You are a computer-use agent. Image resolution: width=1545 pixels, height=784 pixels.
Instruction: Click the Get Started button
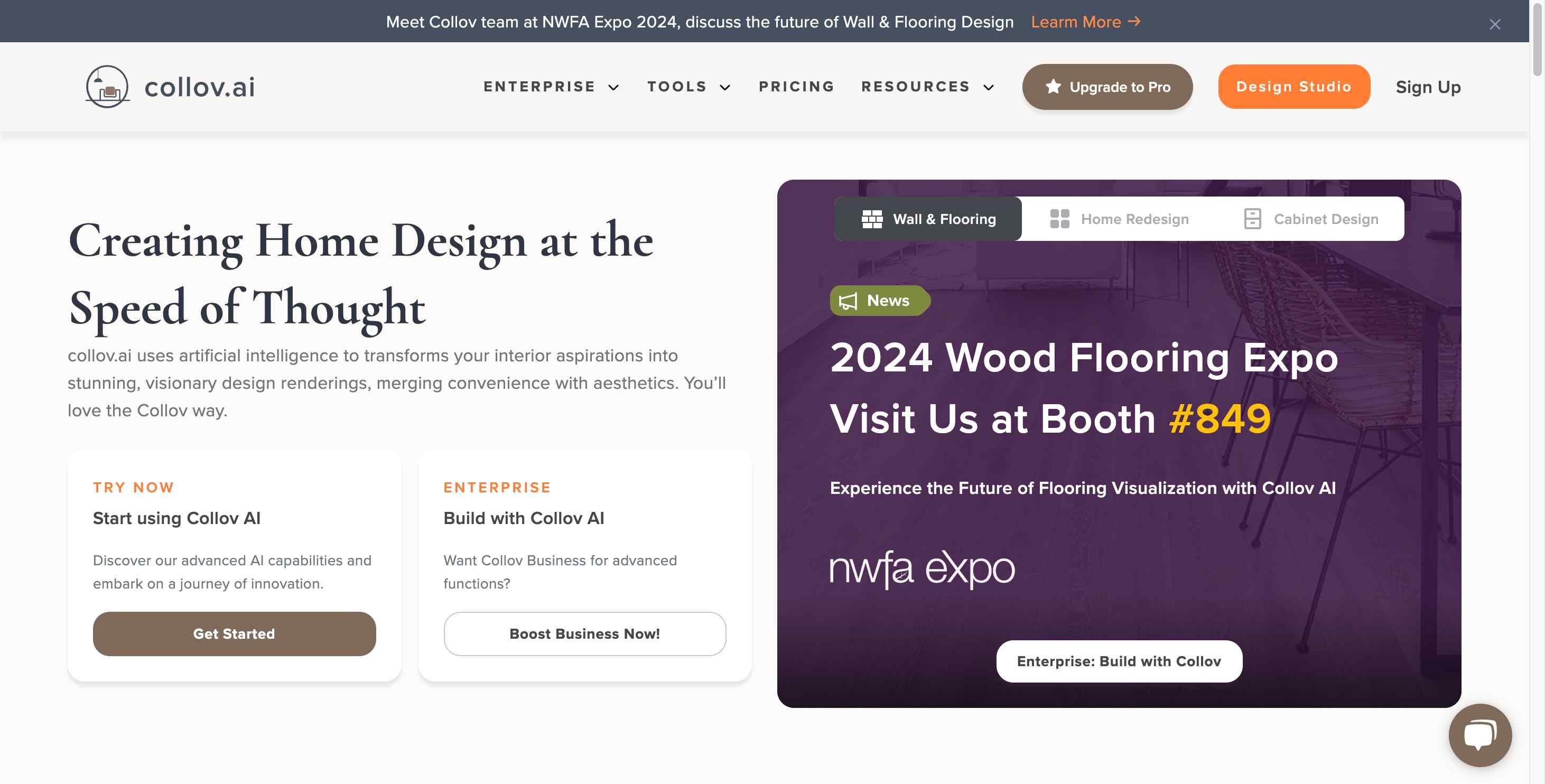pyautogui.click(x=234, y=634)
